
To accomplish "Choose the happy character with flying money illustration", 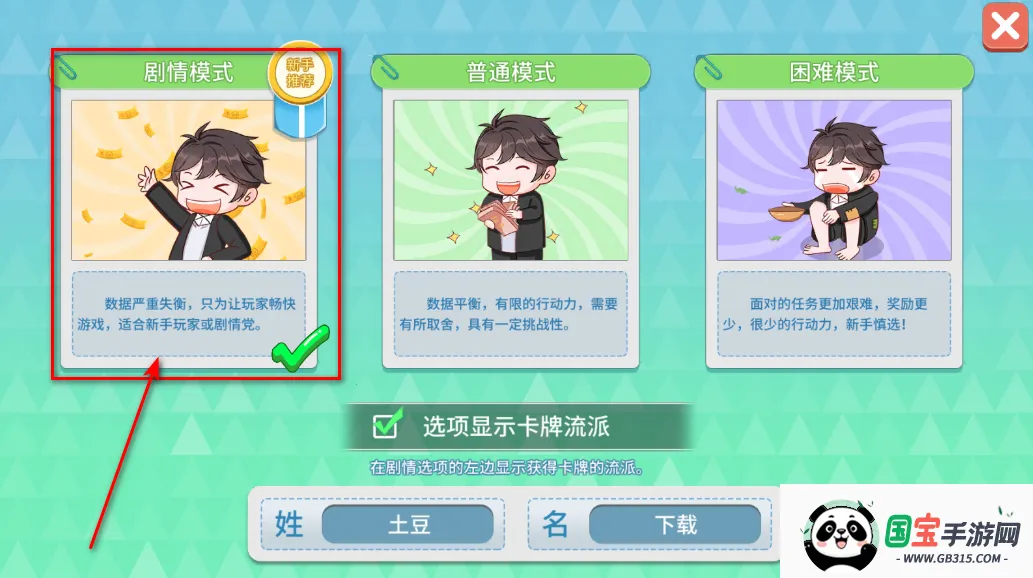I will pos(188,180).
